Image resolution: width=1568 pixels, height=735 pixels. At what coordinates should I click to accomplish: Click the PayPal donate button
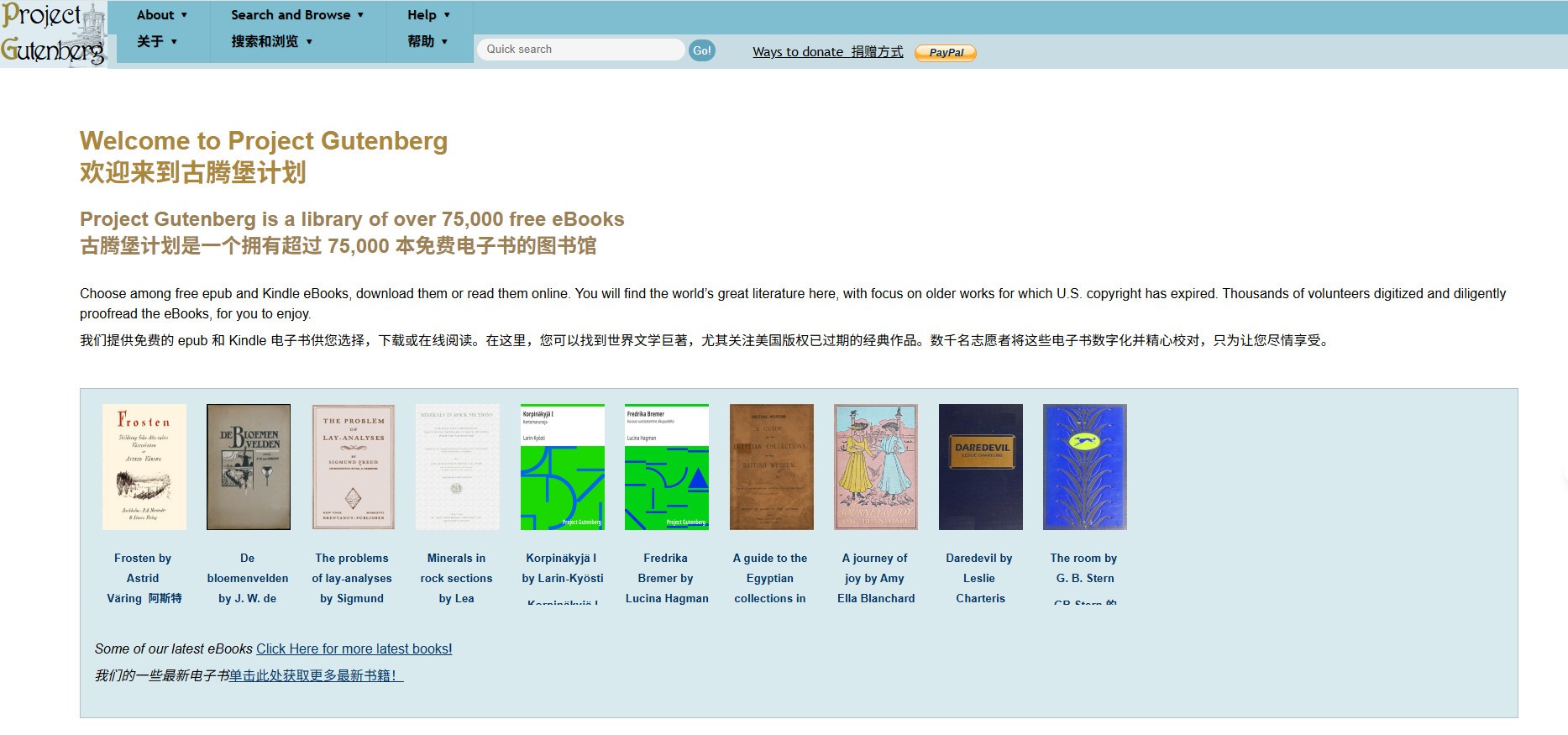click(x=946, y=53)
